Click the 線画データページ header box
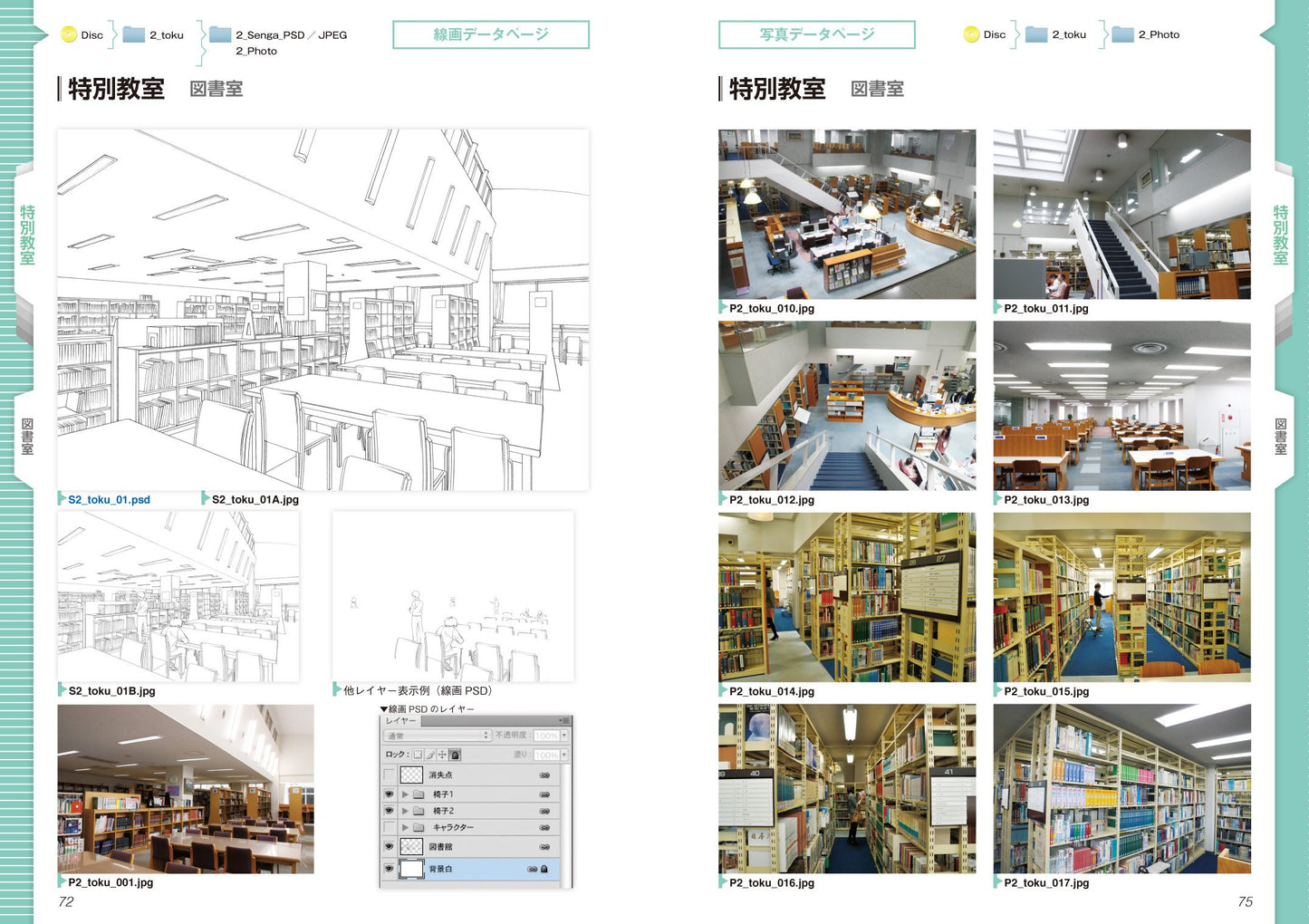The width and height of the screenshot is (1309, 924). click(x=490, y=34)
